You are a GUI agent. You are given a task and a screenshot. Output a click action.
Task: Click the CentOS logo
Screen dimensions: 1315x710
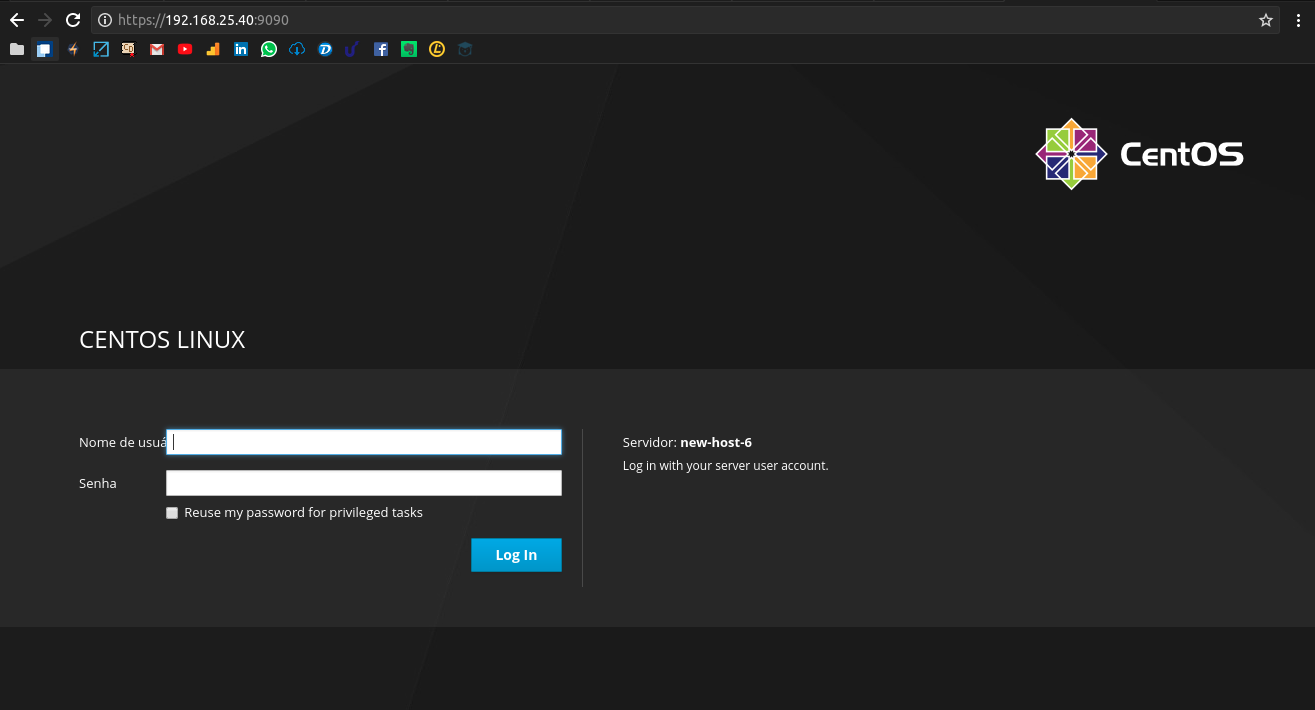[1140, 154]
